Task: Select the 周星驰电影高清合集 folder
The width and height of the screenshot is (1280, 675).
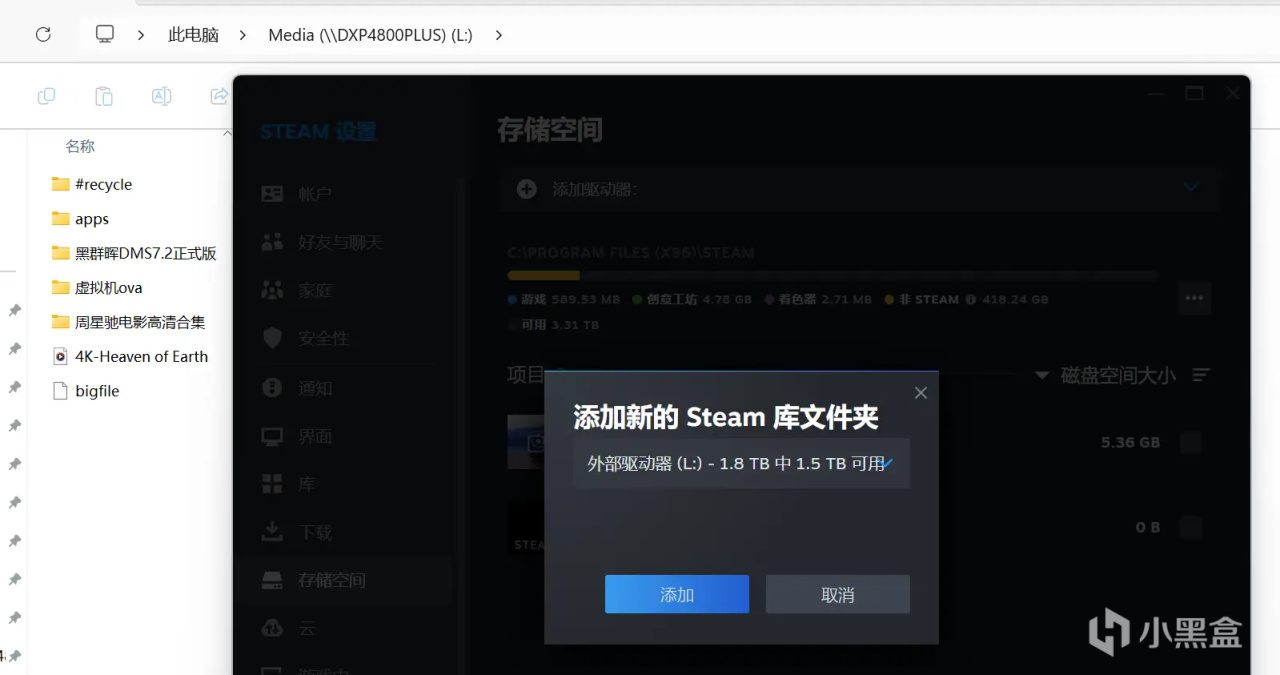Action: pyautogui.click(x=139, y=322)
